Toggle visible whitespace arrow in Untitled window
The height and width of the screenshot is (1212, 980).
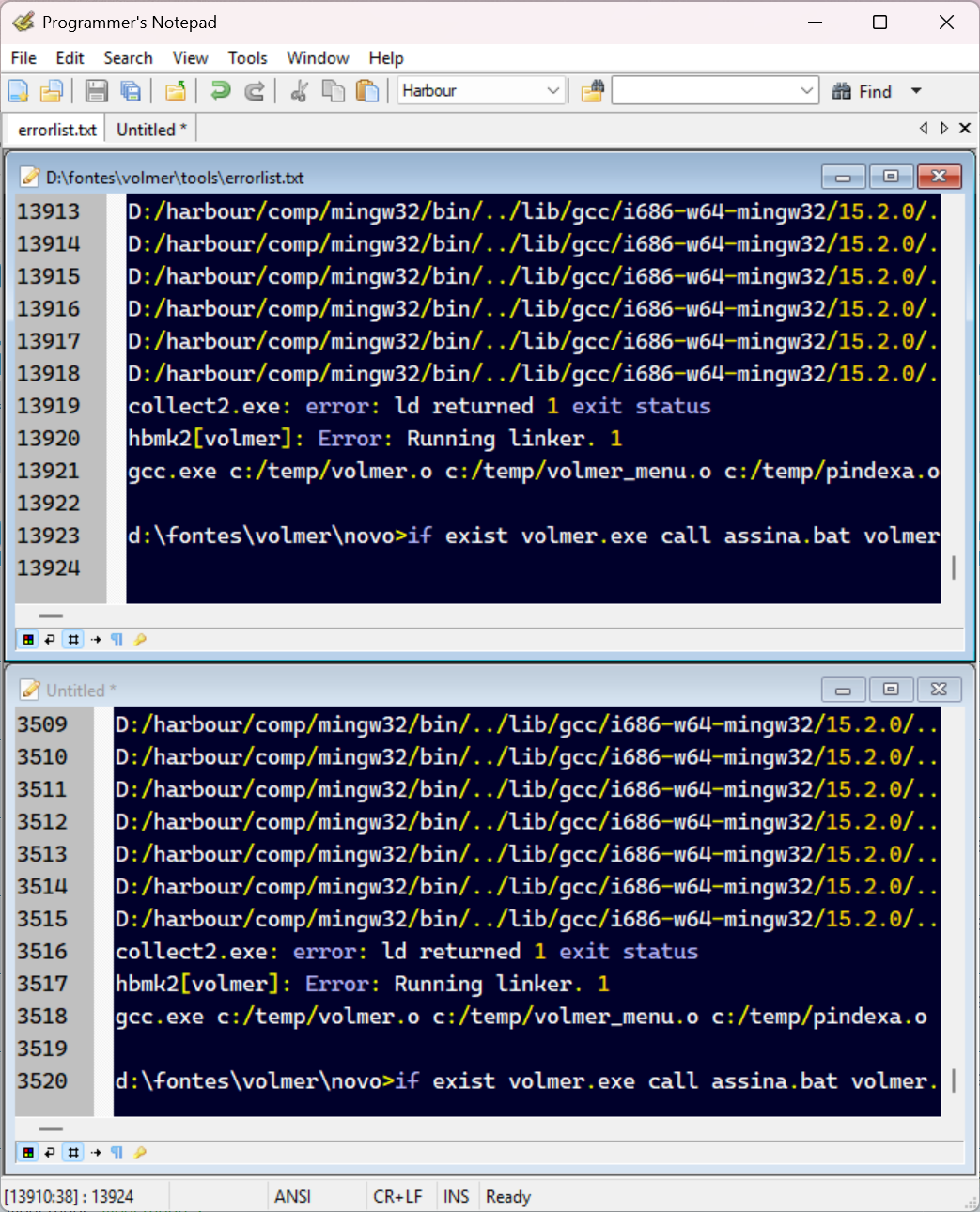coord(96,1153)
